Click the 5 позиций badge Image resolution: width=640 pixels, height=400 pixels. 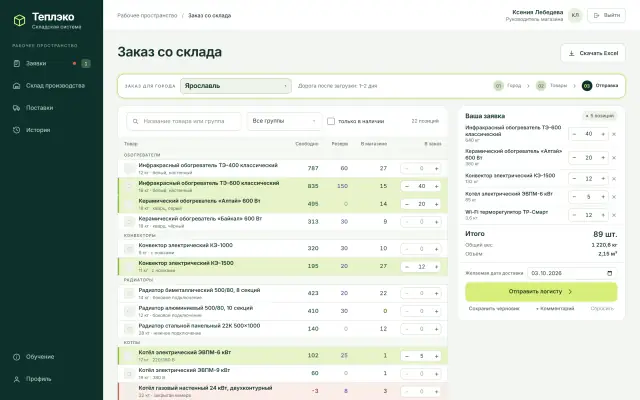[600, 116]
